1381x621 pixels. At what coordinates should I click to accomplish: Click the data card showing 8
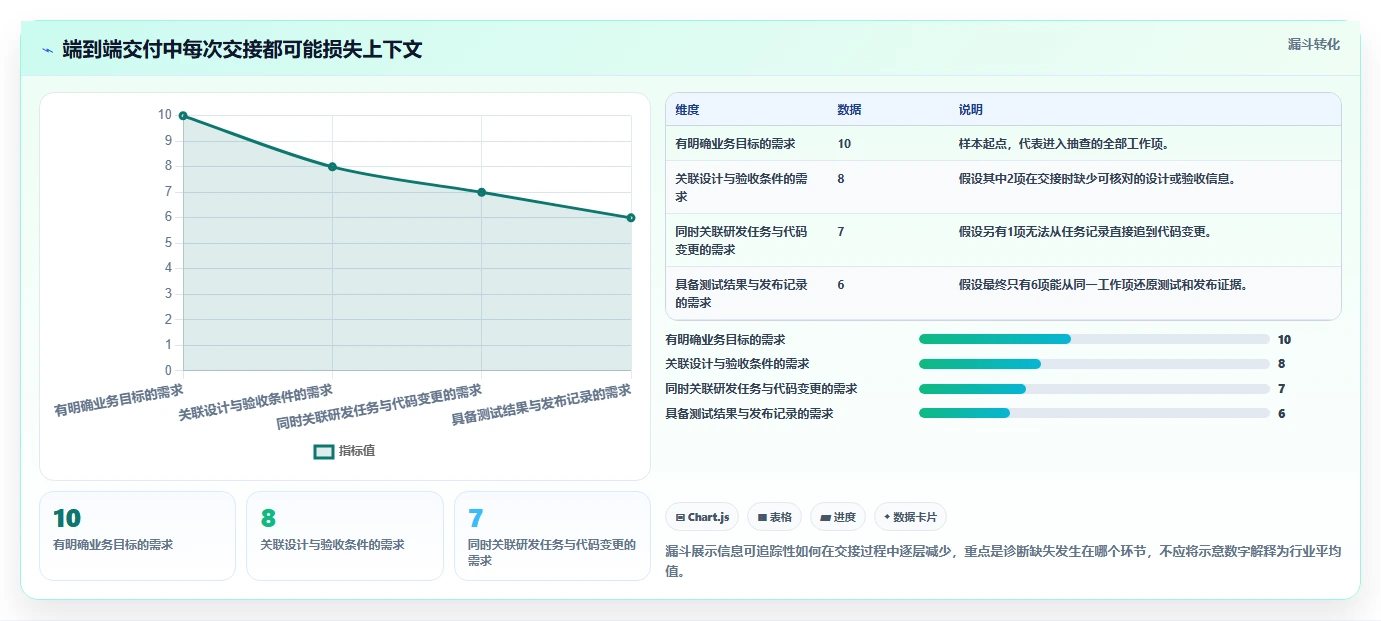345,535
